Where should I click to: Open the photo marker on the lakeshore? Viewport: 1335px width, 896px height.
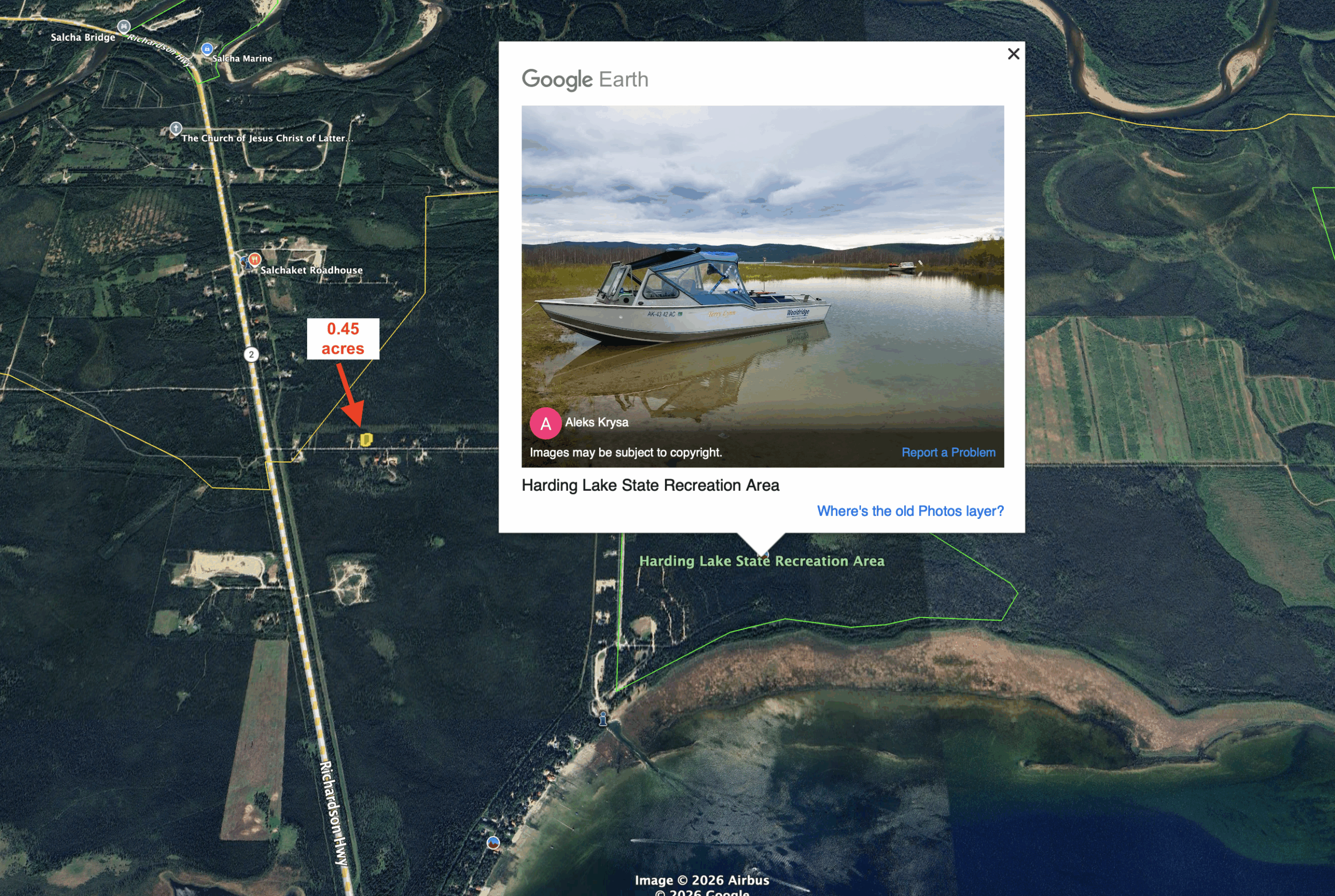click(493, 843)
